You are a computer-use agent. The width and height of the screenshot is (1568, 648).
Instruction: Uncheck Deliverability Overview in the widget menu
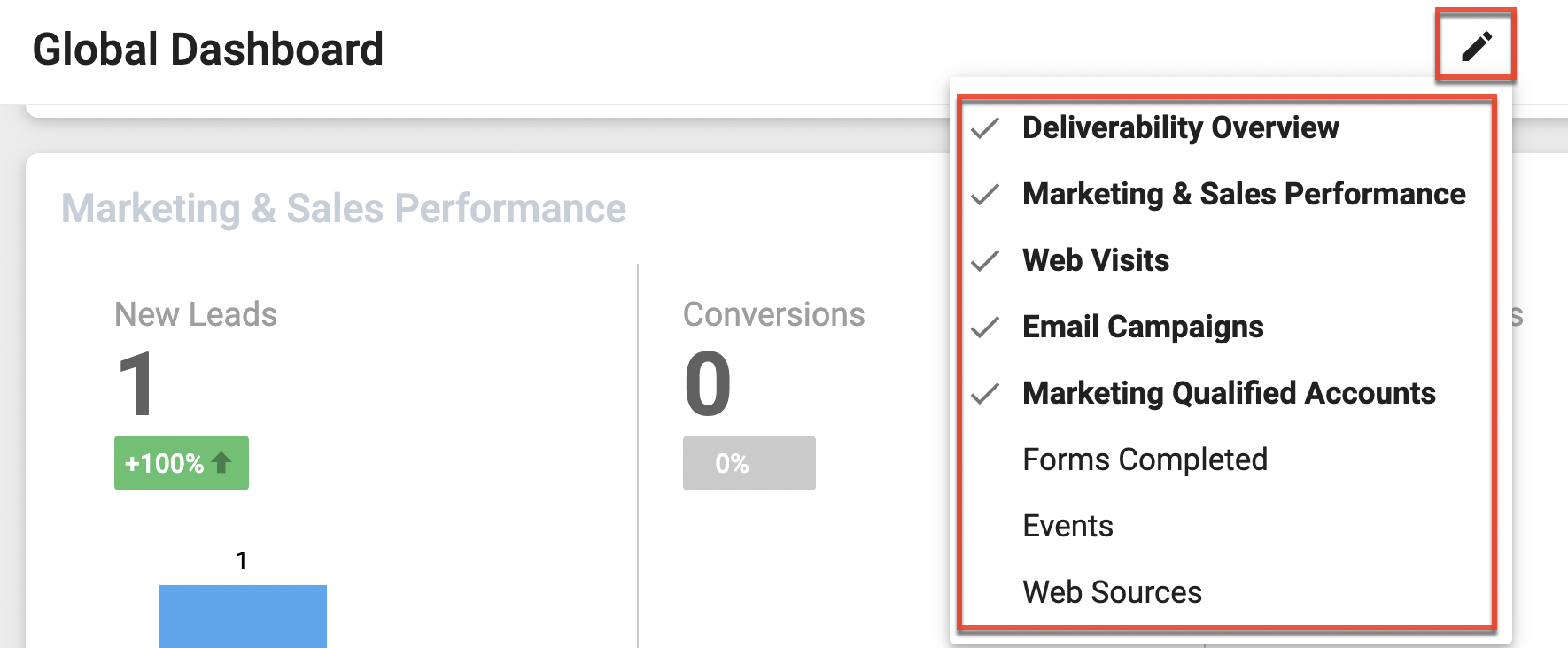click(1181, 128)
